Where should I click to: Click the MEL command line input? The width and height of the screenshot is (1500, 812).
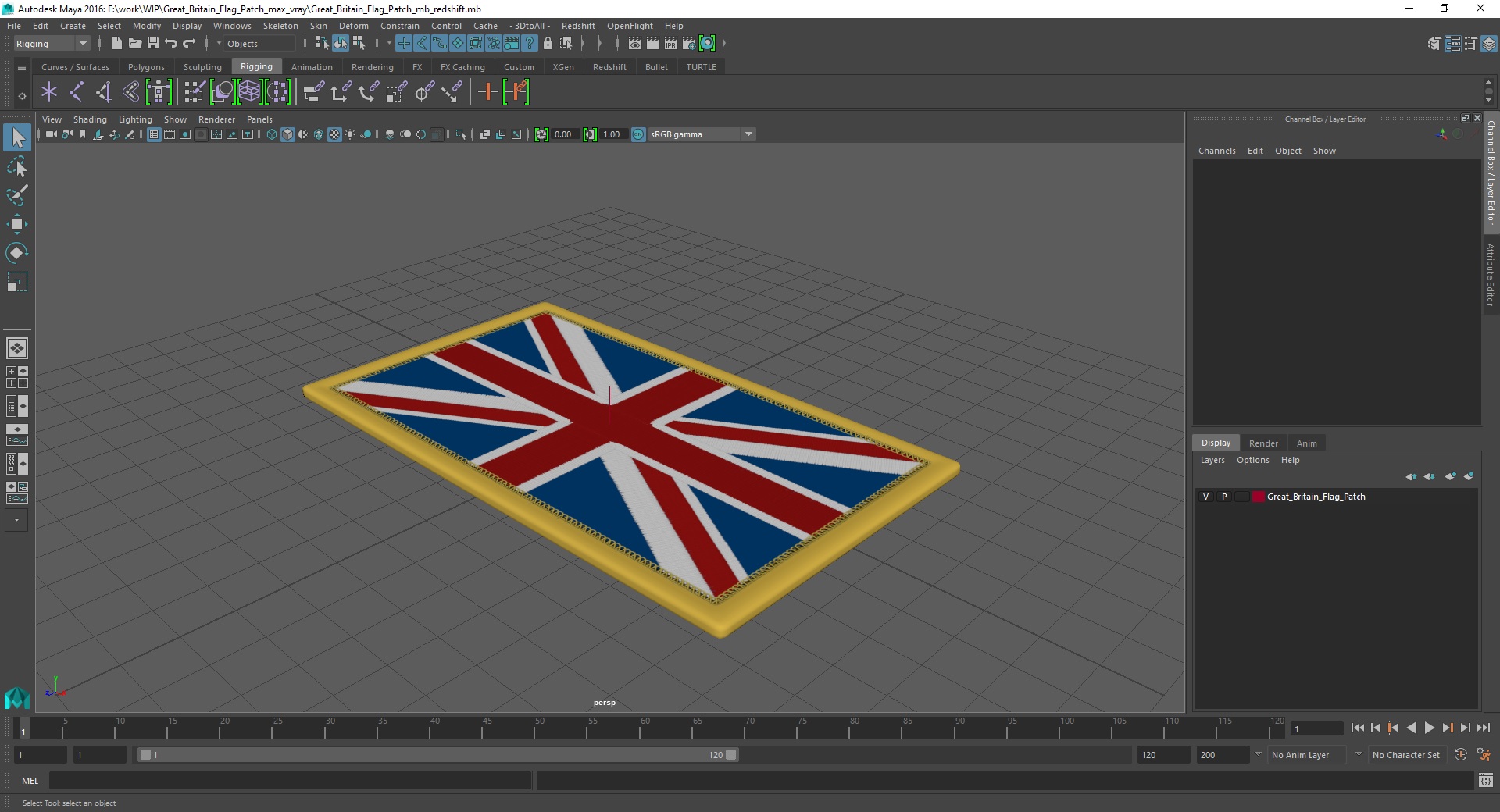290,780
